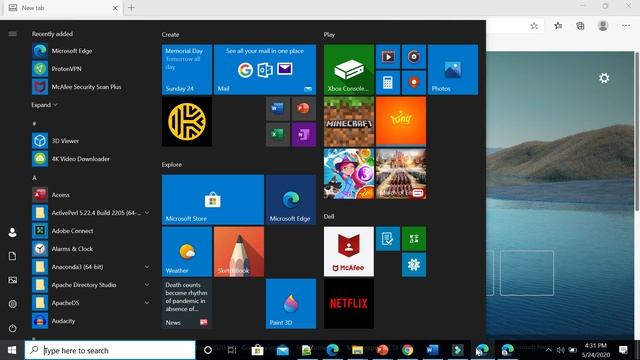Open the Paint 3D tile
The image size is (640, 360).
pos(291,303)
